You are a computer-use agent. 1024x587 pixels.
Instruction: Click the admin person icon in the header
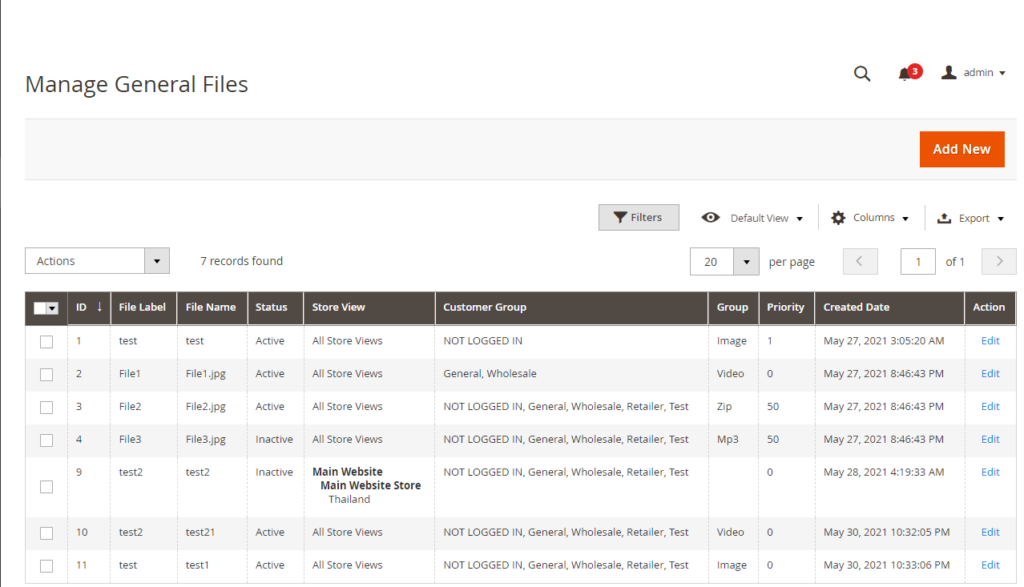[x=948, y=72]
